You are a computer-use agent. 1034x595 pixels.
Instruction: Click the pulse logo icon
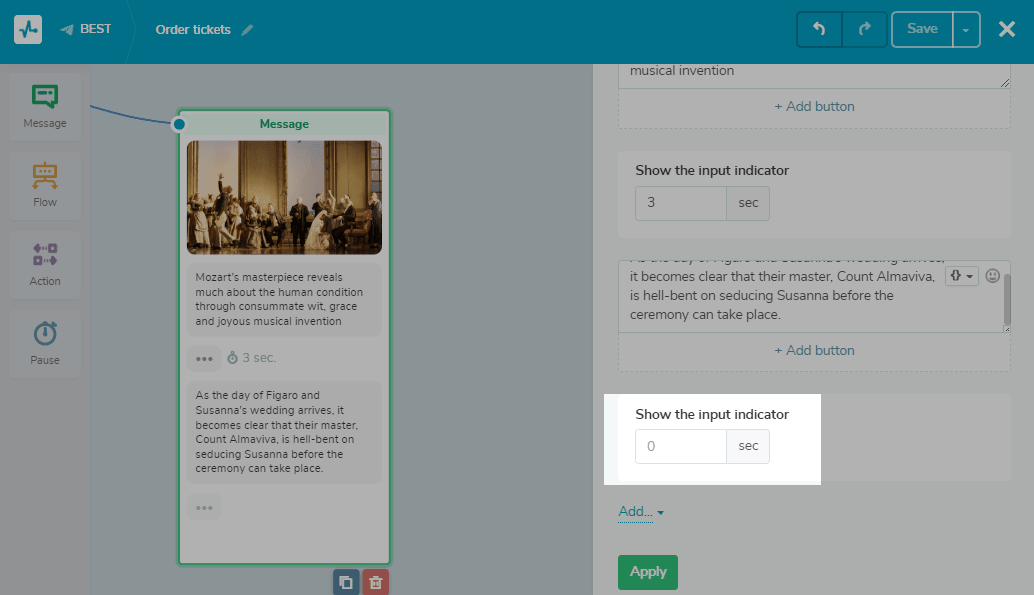coord(28,30)
